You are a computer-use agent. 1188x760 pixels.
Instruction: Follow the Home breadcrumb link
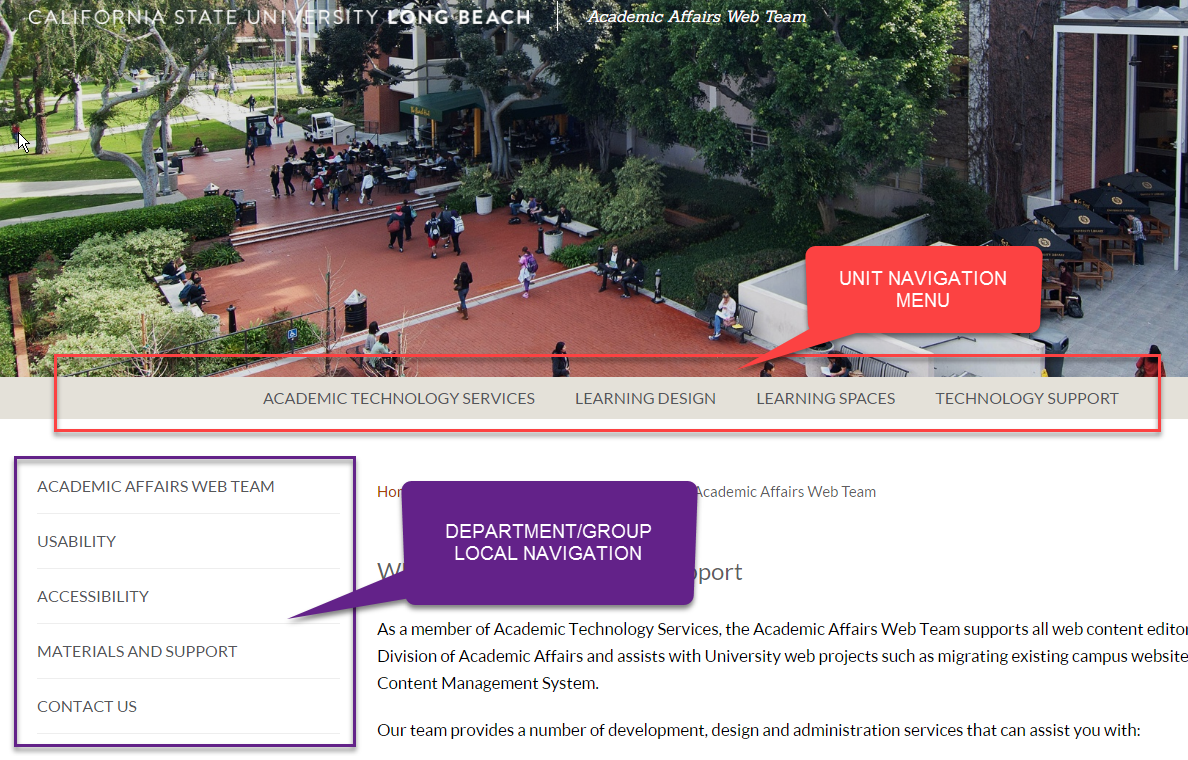click(389, 492)
